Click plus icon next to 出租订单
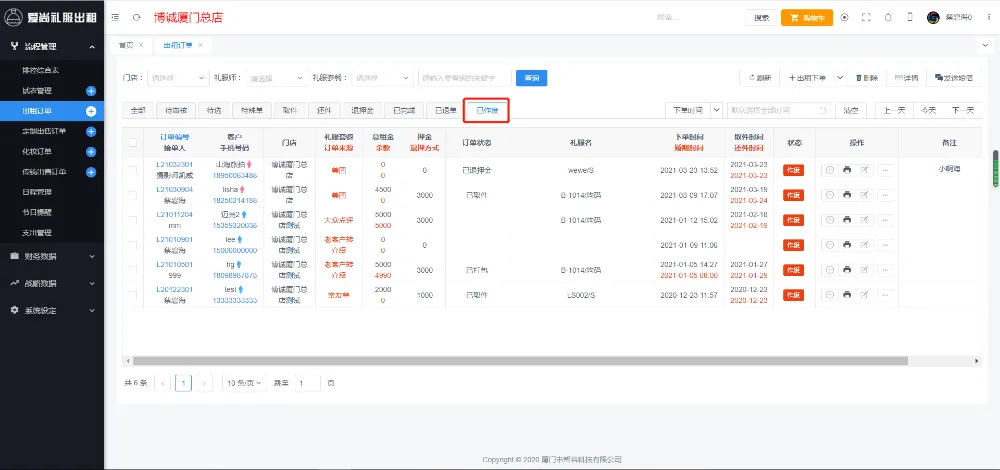The width and height of the screenshot is (1000, 470). click(91, 111)
